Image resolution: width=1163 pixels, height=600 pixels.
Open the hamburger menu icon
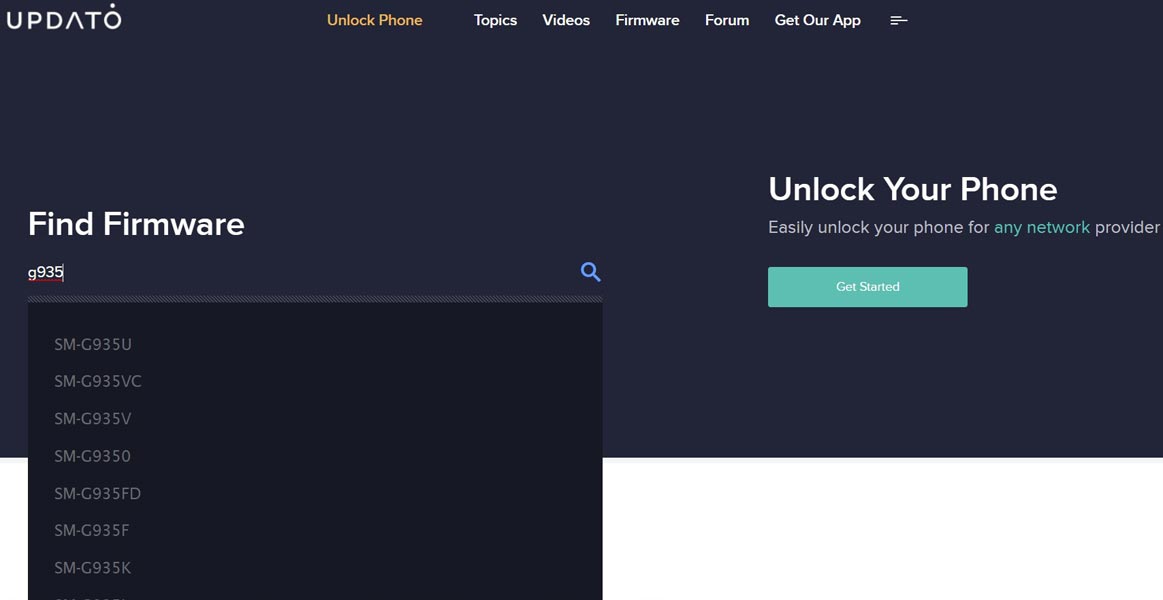coord(899,21)
